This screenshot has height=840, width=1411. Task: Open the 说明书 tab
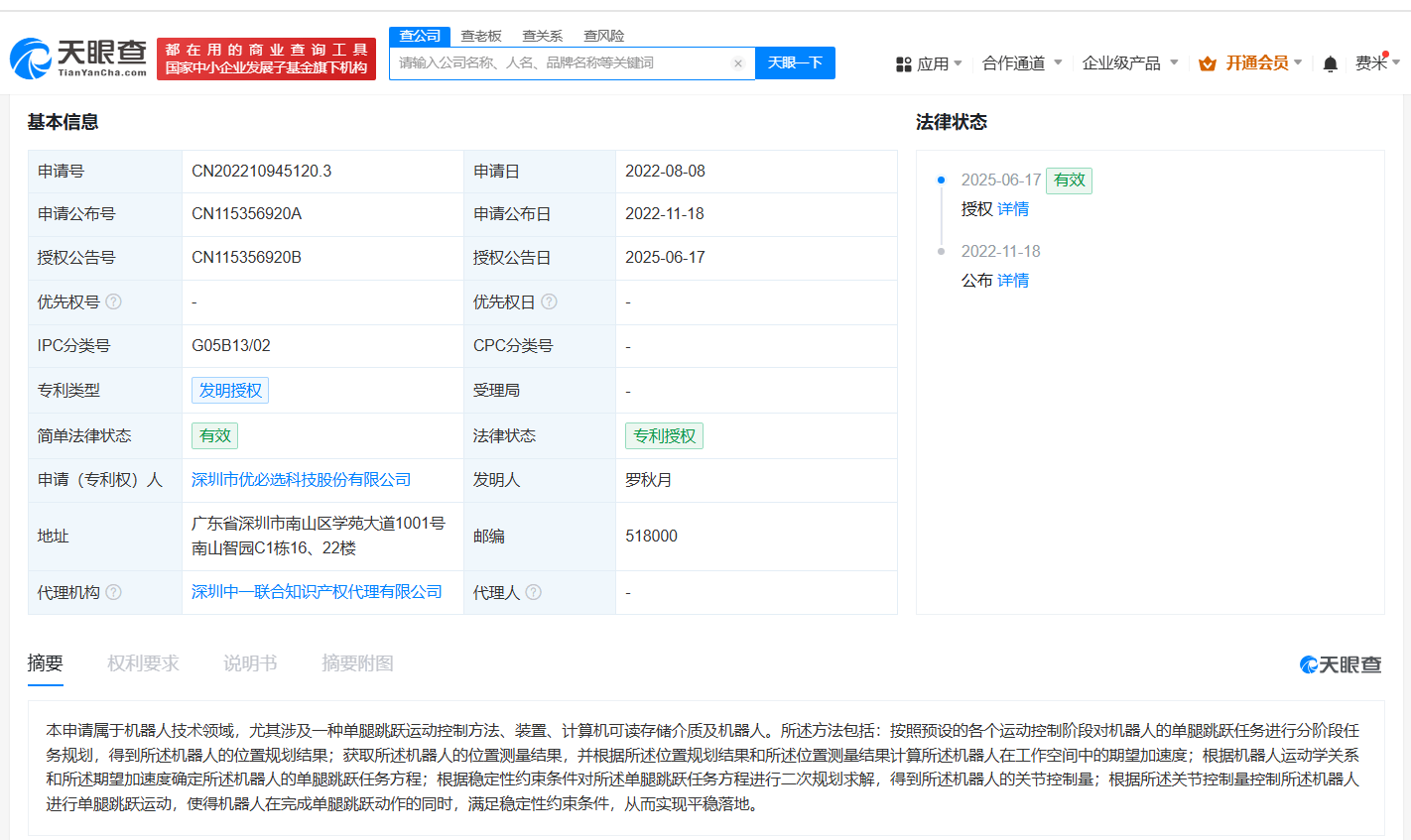point(250,663)
